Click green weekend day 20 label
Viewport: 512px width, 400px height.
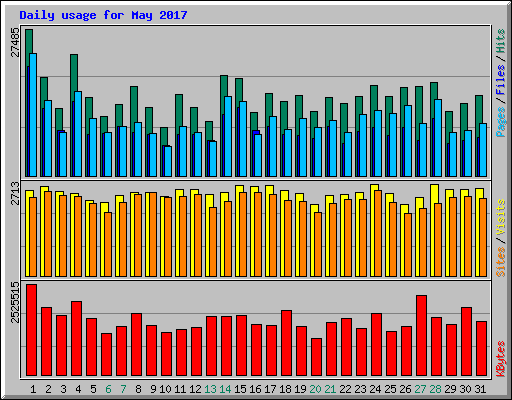(x=315, y=389)
